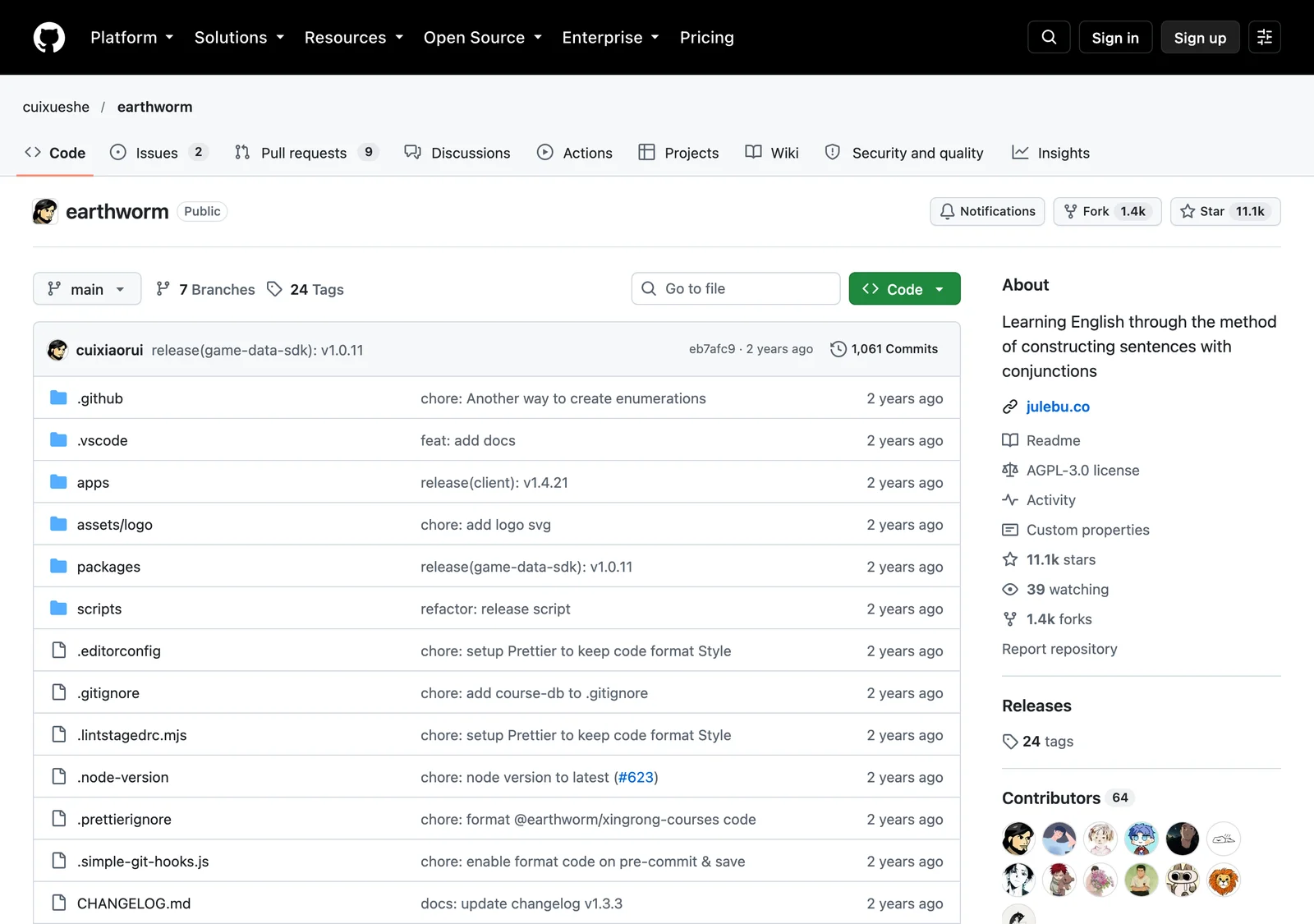Screen dimensions: 1314x924
Task: Open the Discussions tab
Action: pyautogui.click(x=457, y=153)
